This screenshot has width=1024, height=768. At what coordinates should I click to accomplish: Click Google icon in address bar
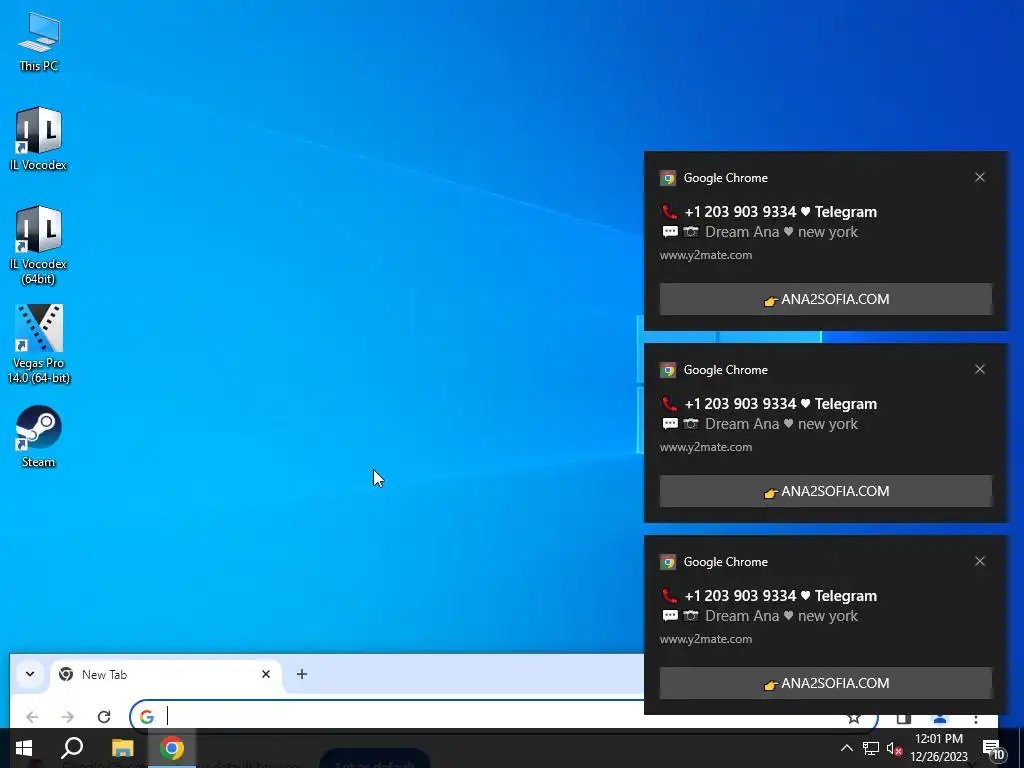pyautogui.click(x=147, y=716)
